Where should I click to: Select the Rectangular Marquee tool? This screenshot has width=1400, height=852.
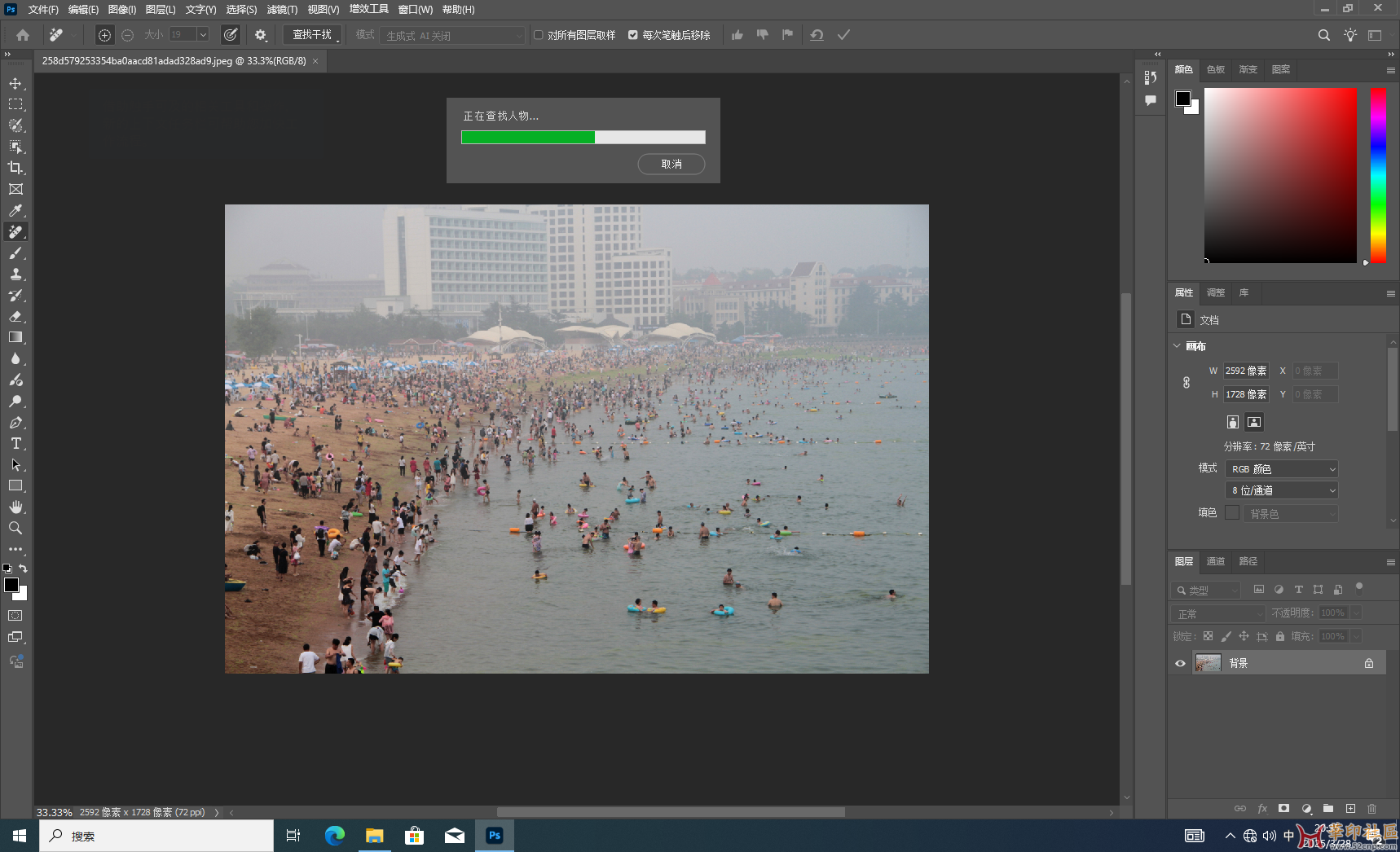click(x=15, y=104)
